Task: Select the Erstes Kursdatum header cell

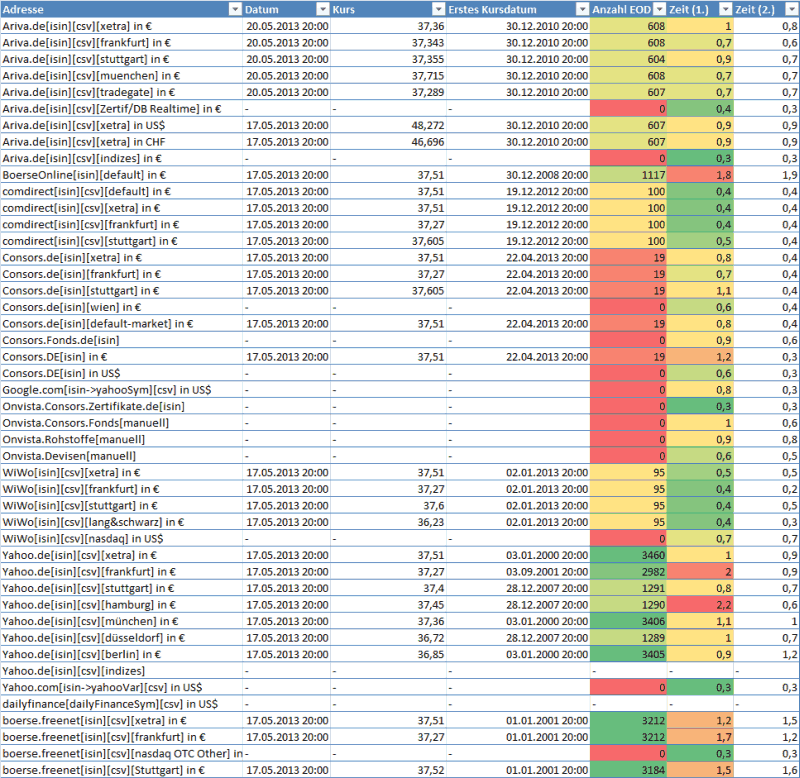Action: pos(518,9)
